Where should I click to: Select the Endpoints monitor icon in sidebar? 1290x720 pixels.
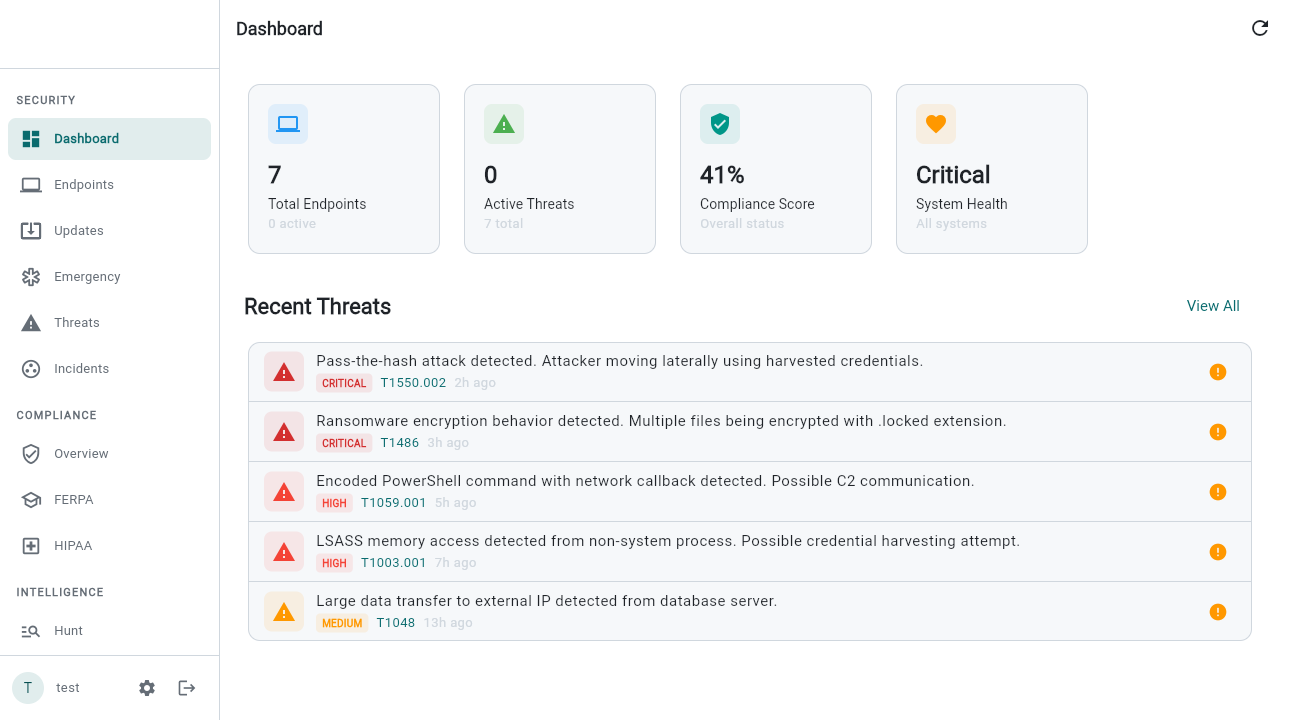30,184
